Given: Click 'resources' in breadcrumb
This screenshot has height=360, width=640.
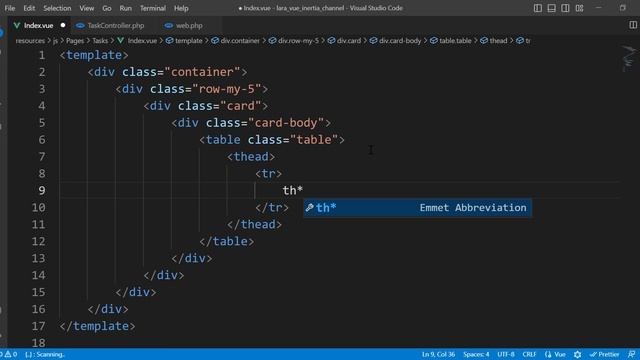Looking at the screenshot, I should [30, 40].
